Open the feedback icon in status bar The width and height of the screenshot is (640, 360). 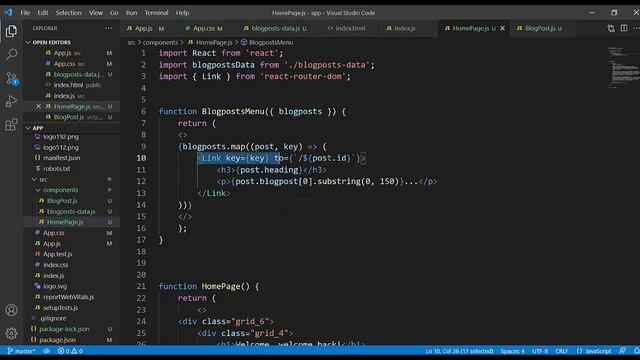622,351
